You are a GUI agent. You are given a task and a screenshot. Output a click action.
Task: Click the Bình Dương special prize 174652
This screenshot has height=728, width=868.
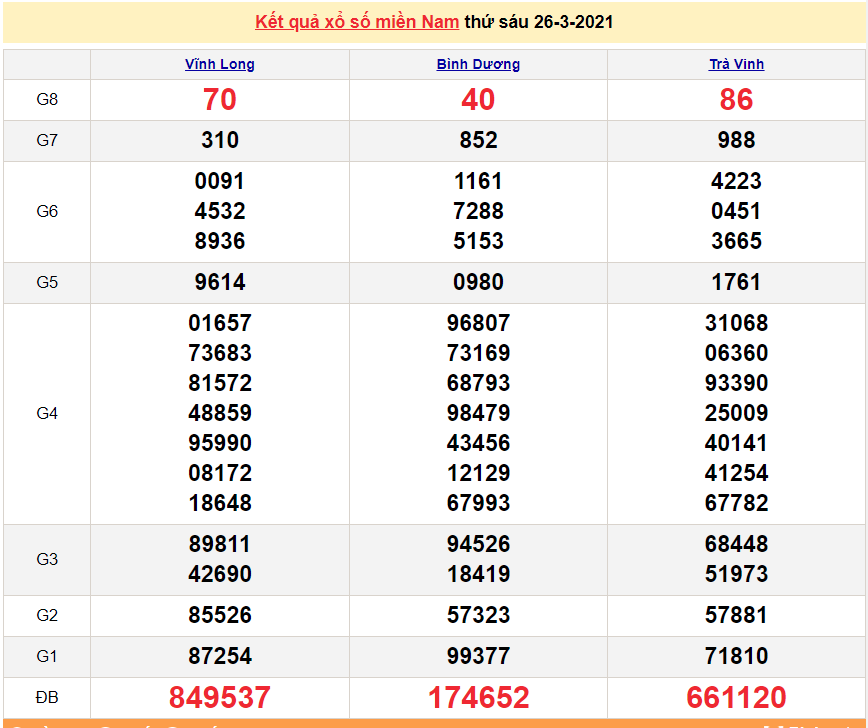[478, 697]
